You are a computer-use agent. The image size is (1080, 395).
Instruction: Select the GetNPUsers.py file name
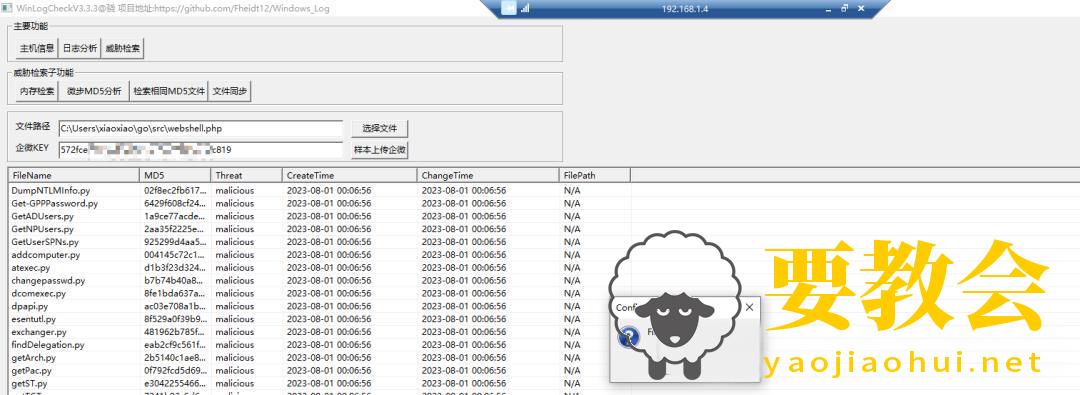(42, 229)
